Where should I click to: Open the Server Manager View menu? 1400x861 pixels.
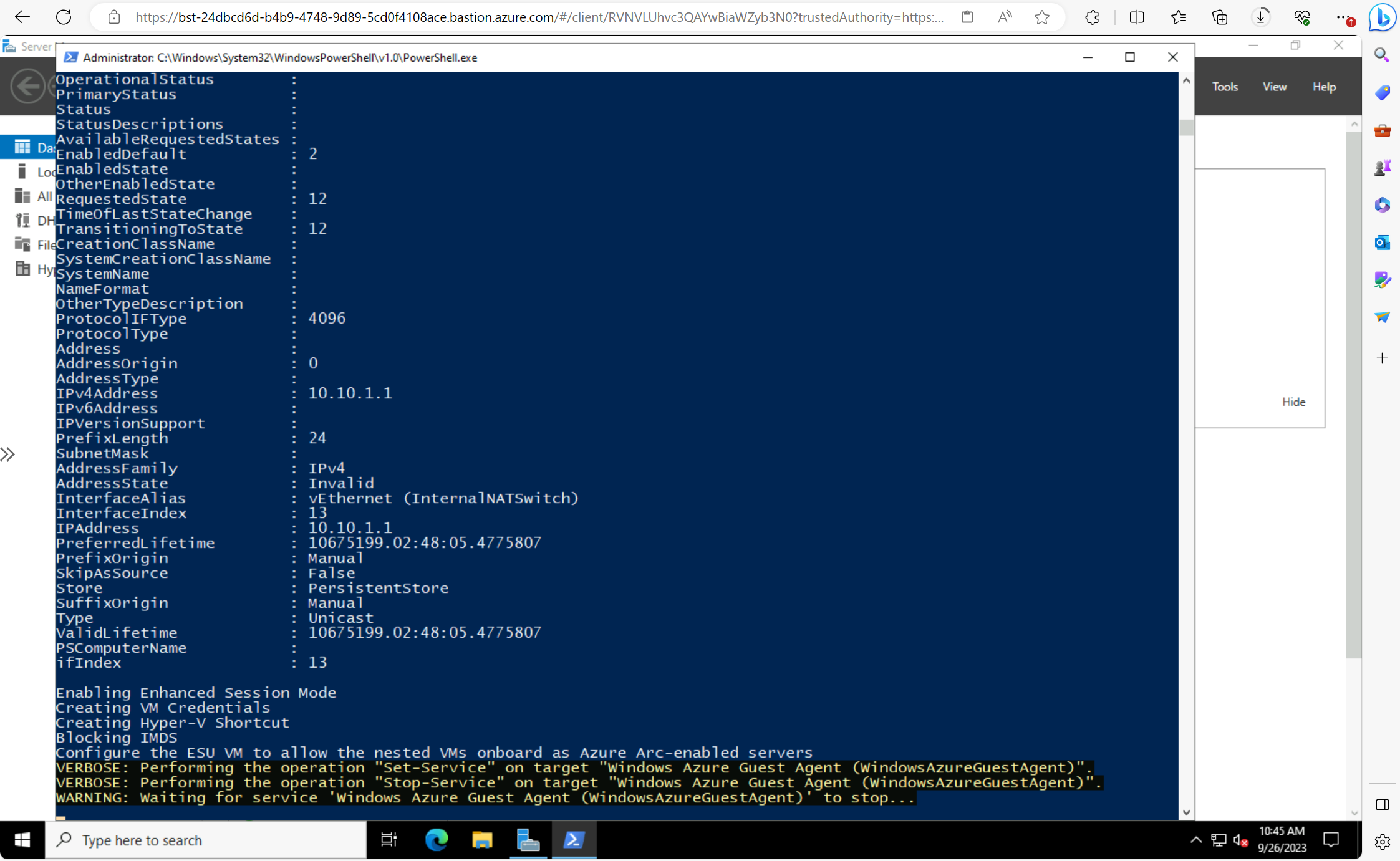[x=1274, y=87]
